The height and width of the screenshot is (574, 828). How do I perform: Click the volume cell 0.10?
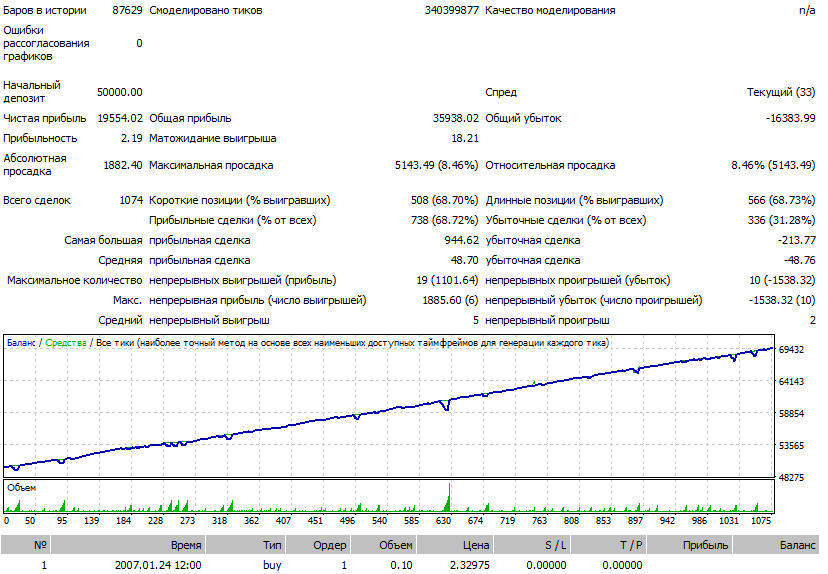point(401,565)
